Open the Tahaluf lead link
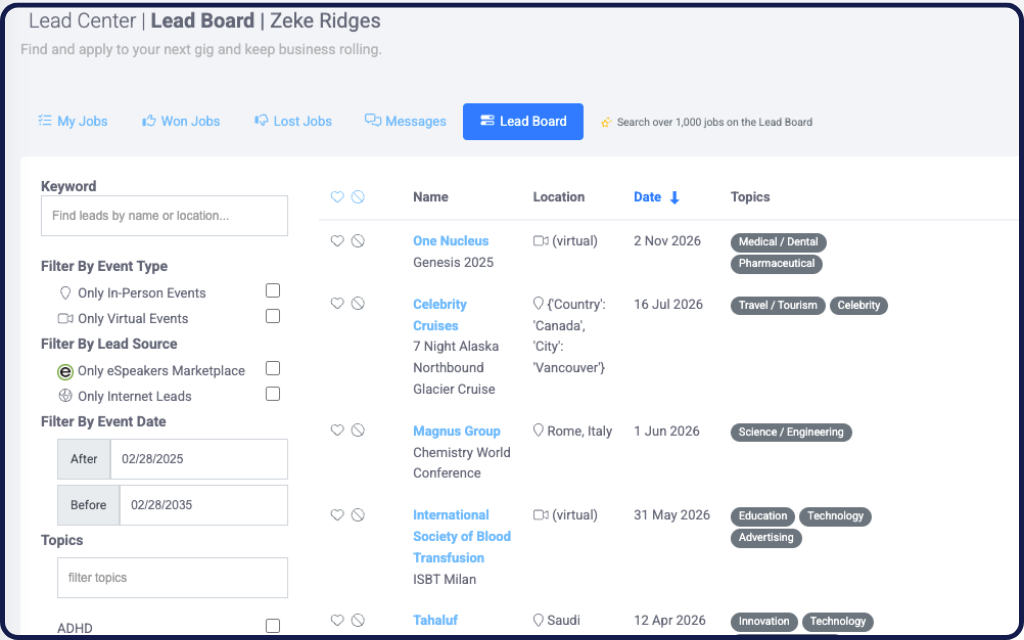Image resolution: width=1024 pixels, height=640 pixels. [435, 620]
